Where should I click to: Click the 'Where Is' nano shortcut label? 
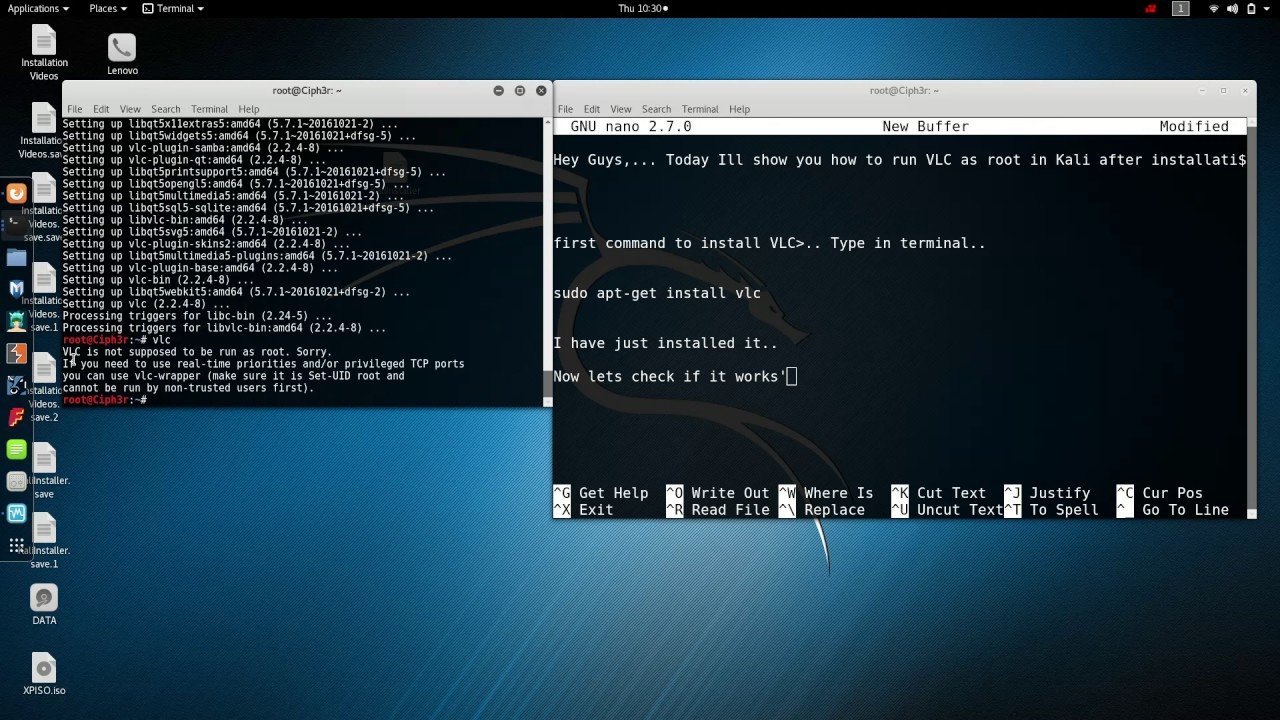pyautogui.click(x=838, y=493)
